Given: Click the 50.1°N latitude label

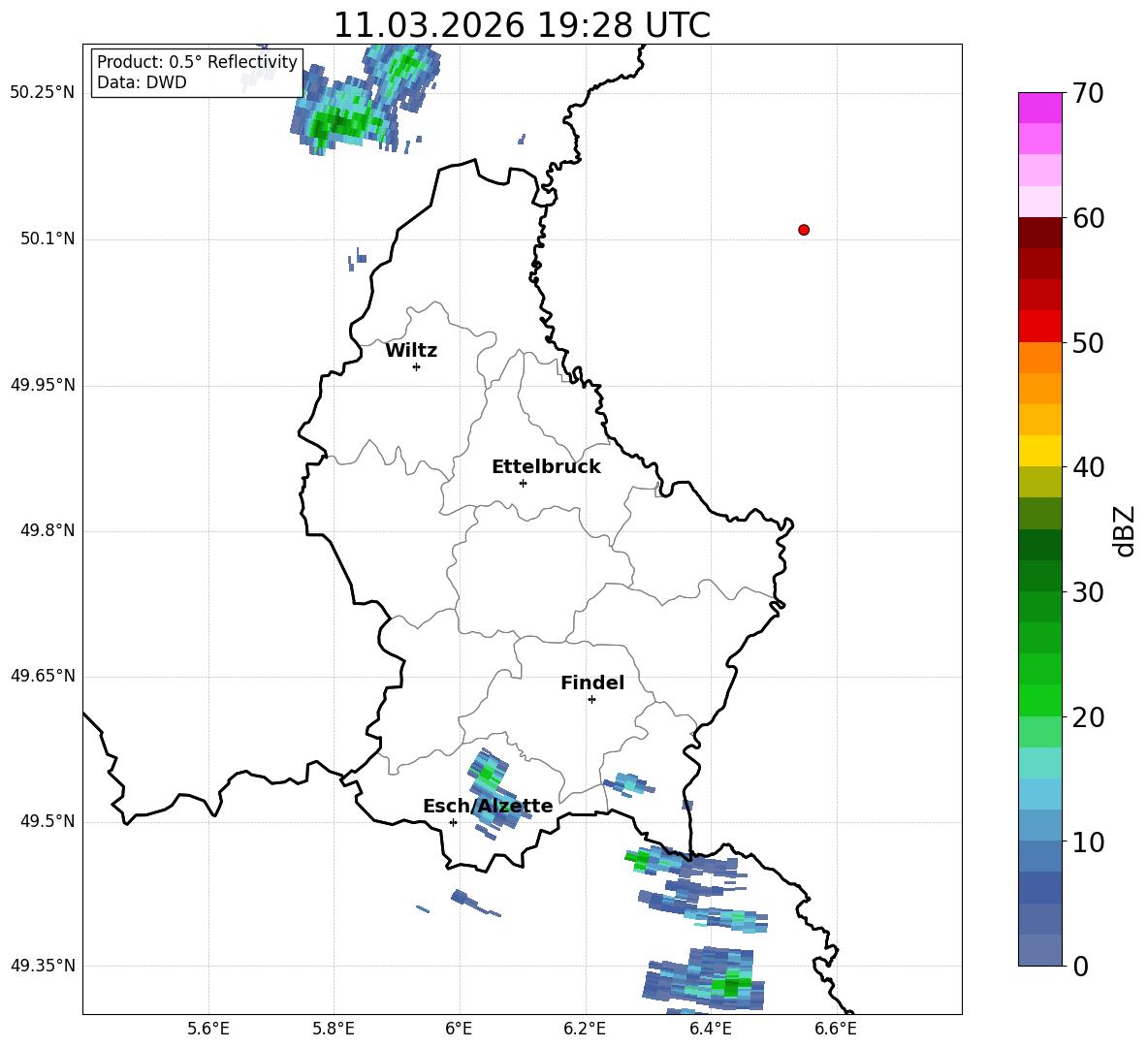Looking at the screenshot, I should tap(48, 238).
